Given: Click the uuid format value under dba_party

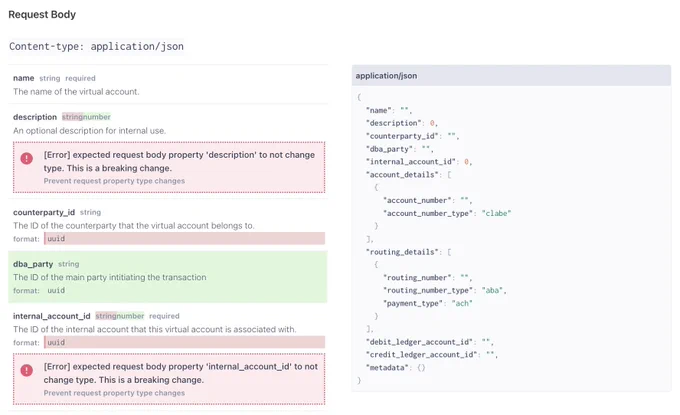Looking at the screenshot, I should (56, 291).
